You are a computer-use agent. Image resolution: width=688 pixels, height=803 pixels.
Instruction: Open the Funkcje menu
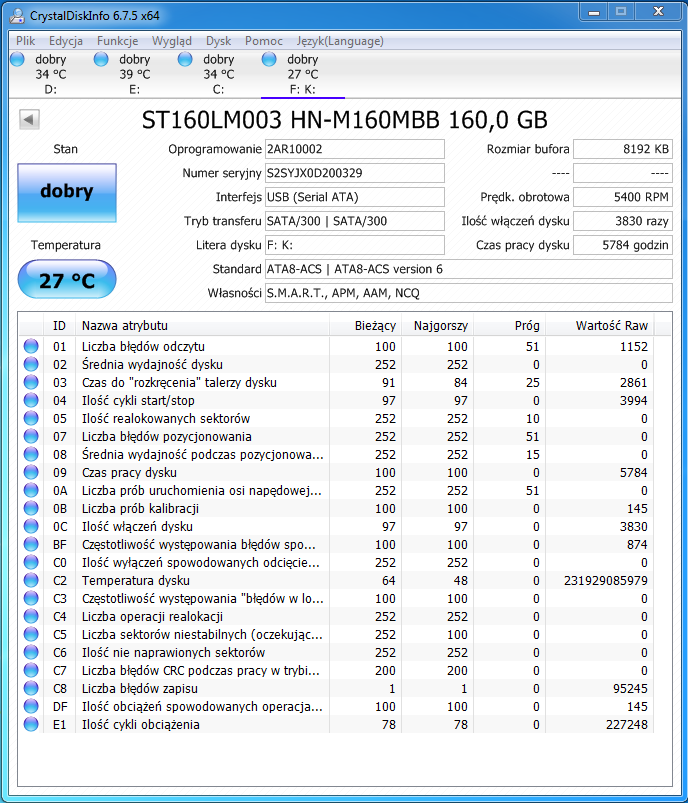[117, 41]
